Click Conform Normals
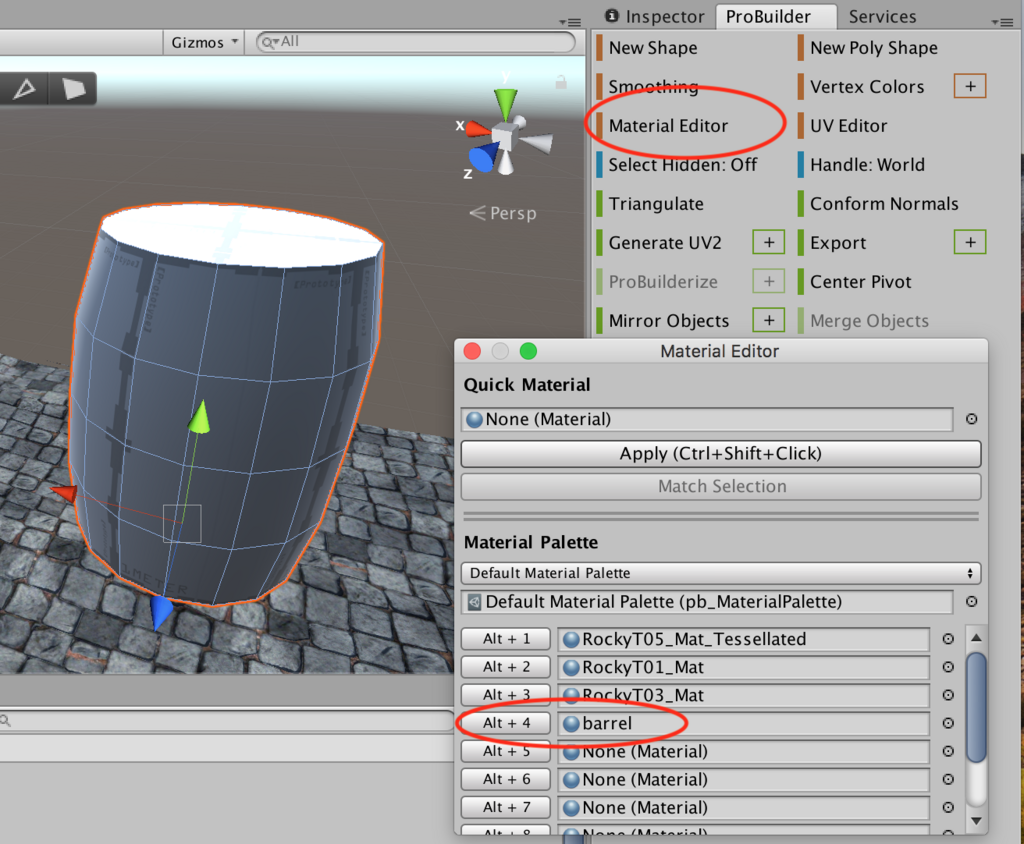This screenshot has height=844, width=1024. [x=884, y=204]
